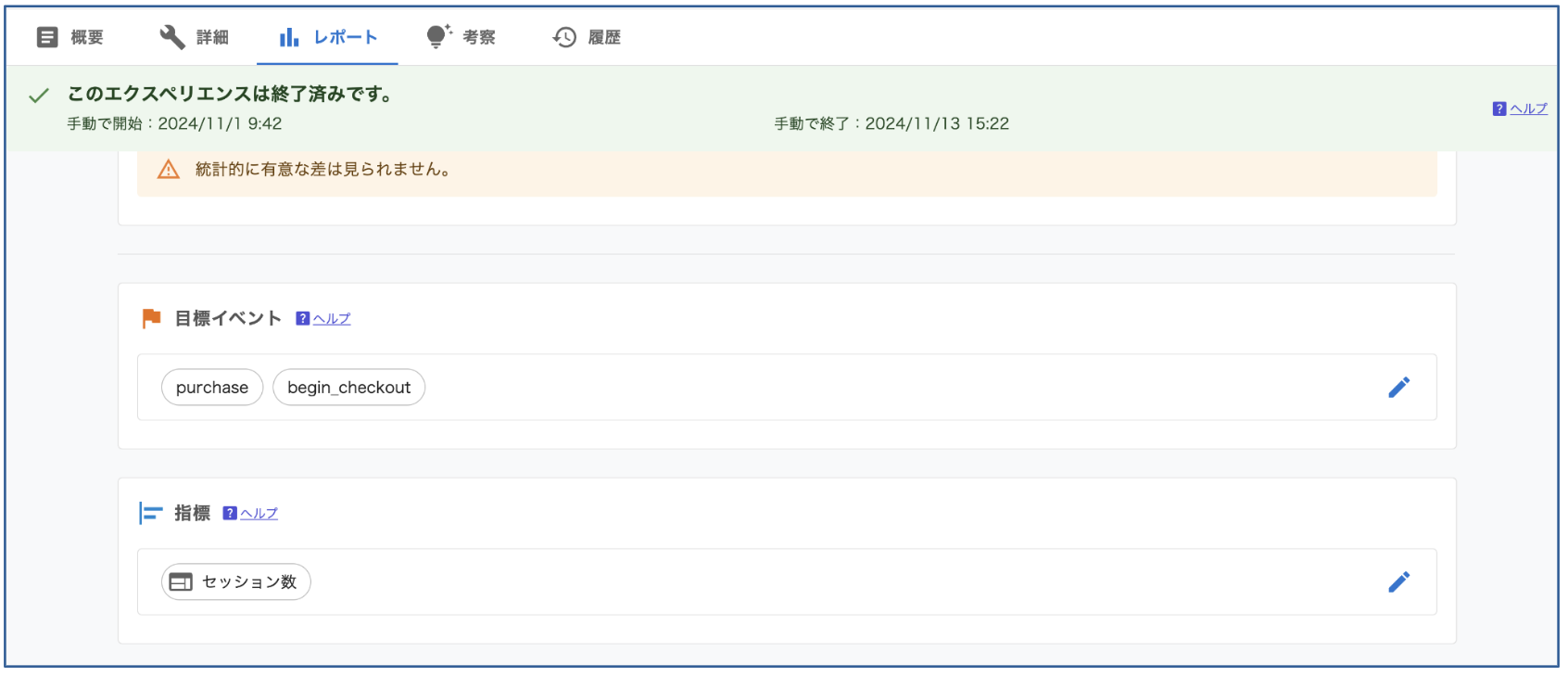1568x677 pixels.
Task: Click the orange flag icon by 目標イベント
Action: 151,319
